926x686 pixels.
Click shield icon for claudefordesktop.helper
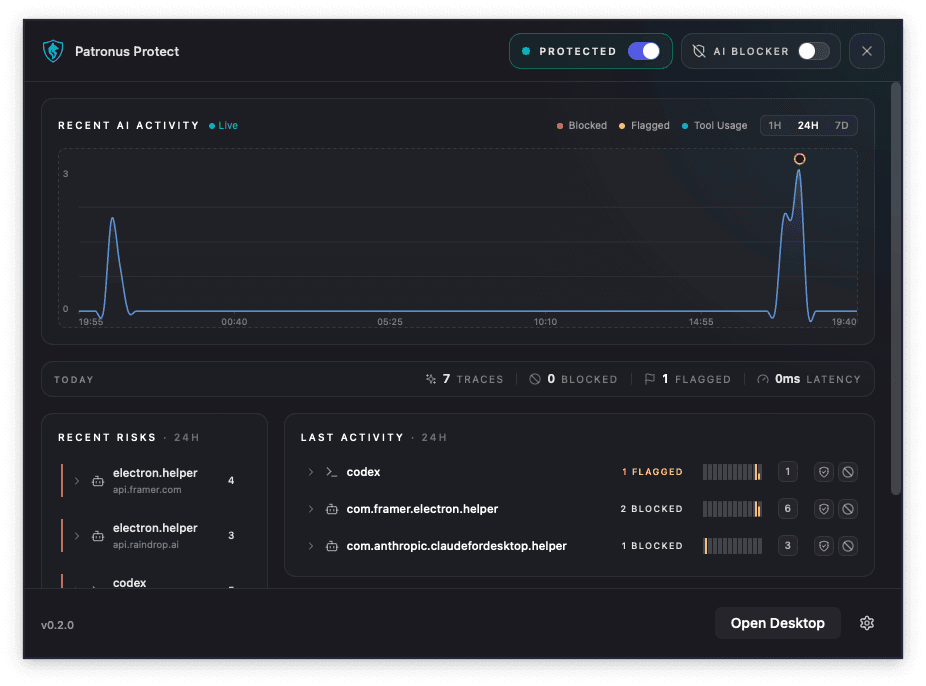tap(824, 546)
